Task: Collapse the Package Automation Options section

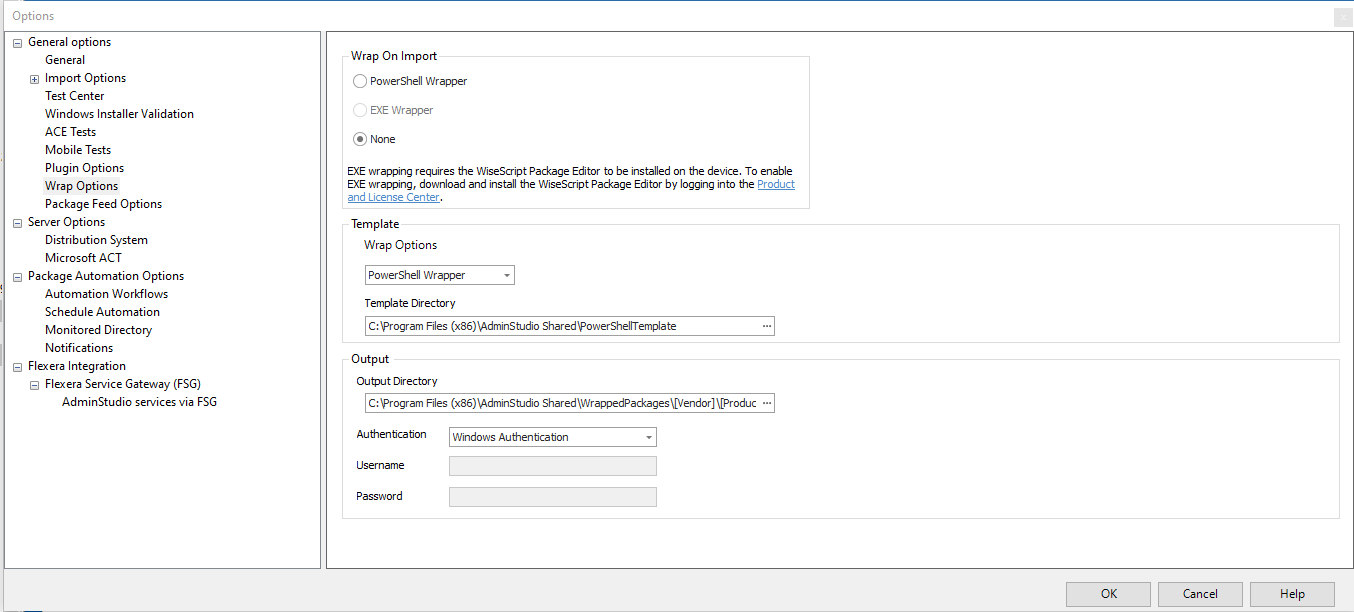Action: (15, 275)
